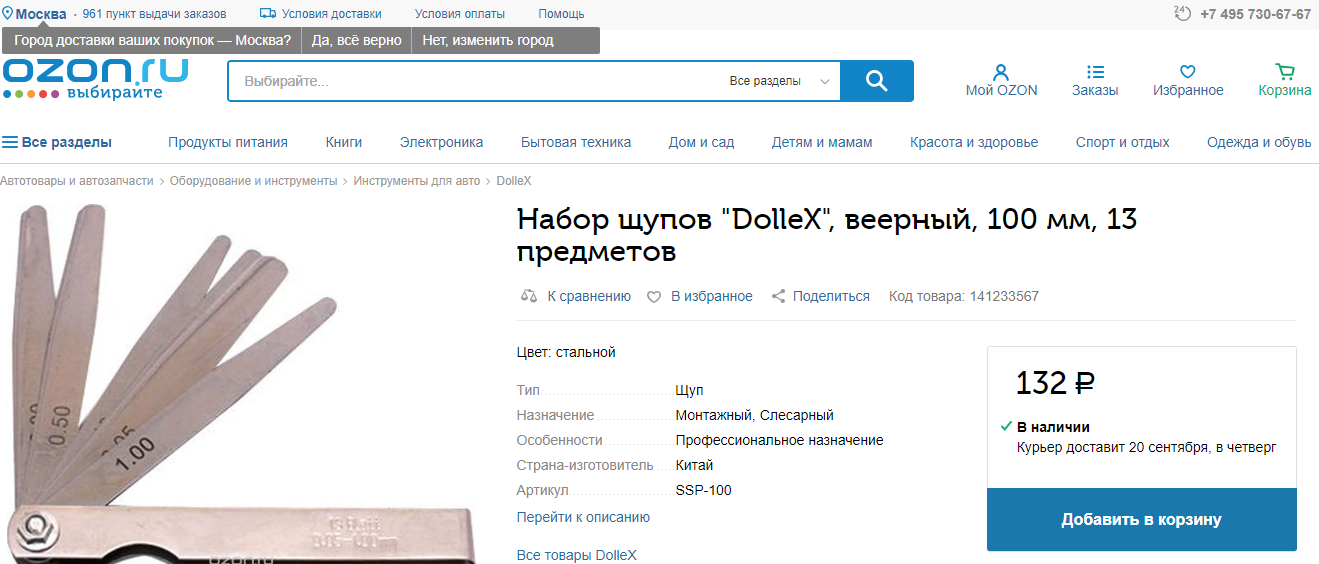Open the Заказы list icon
The width and height of the screenshot is (1319, 564).
(1095, 72)
